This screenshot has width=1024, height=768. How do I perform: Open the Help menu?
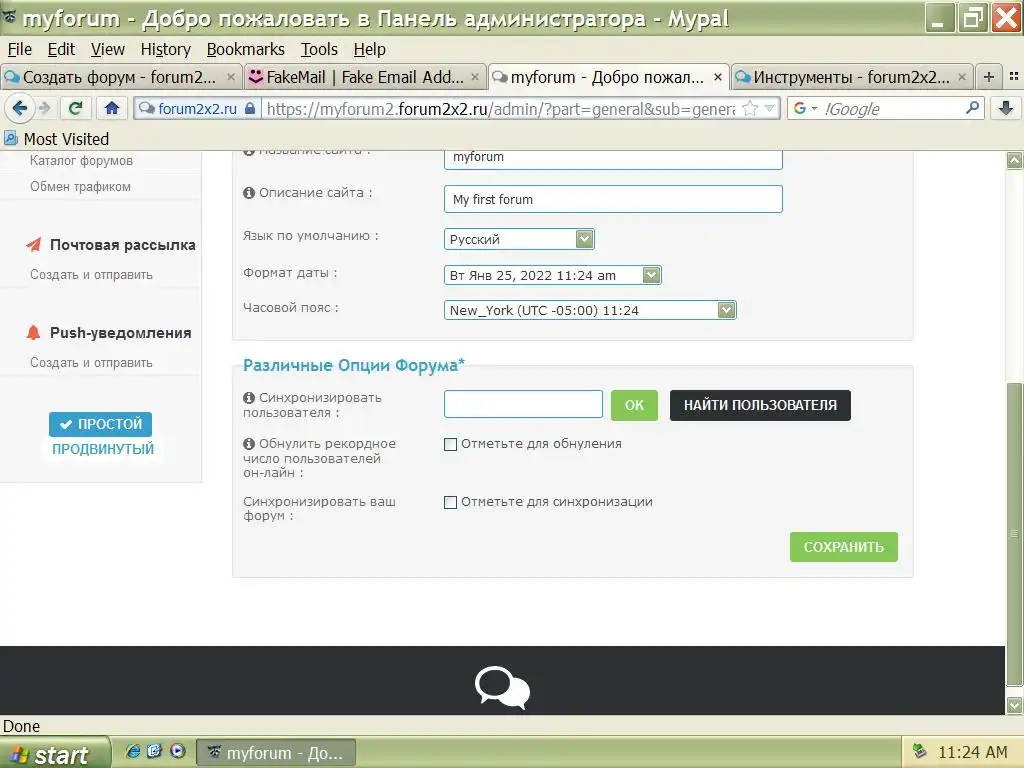coord(370,49)
